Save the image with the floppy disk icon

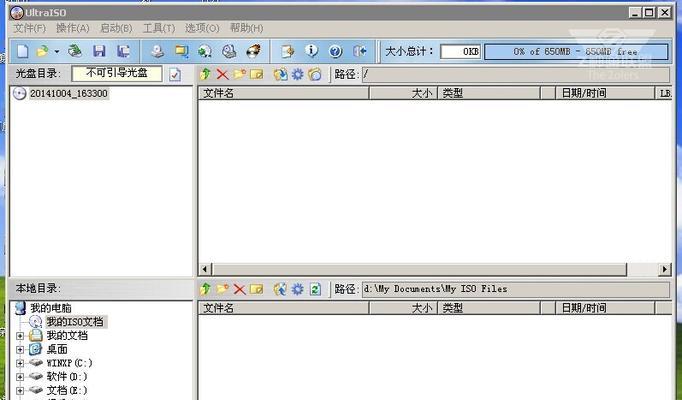pos(100,51)
